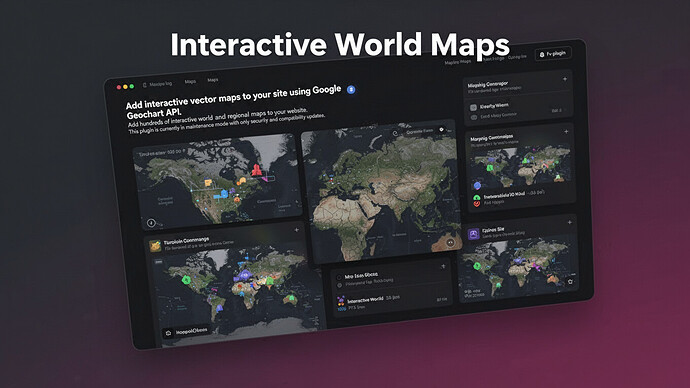Screen dimensions: 690x388
Task: Click the Tnetworshiela item text
Action: [504, 195]
